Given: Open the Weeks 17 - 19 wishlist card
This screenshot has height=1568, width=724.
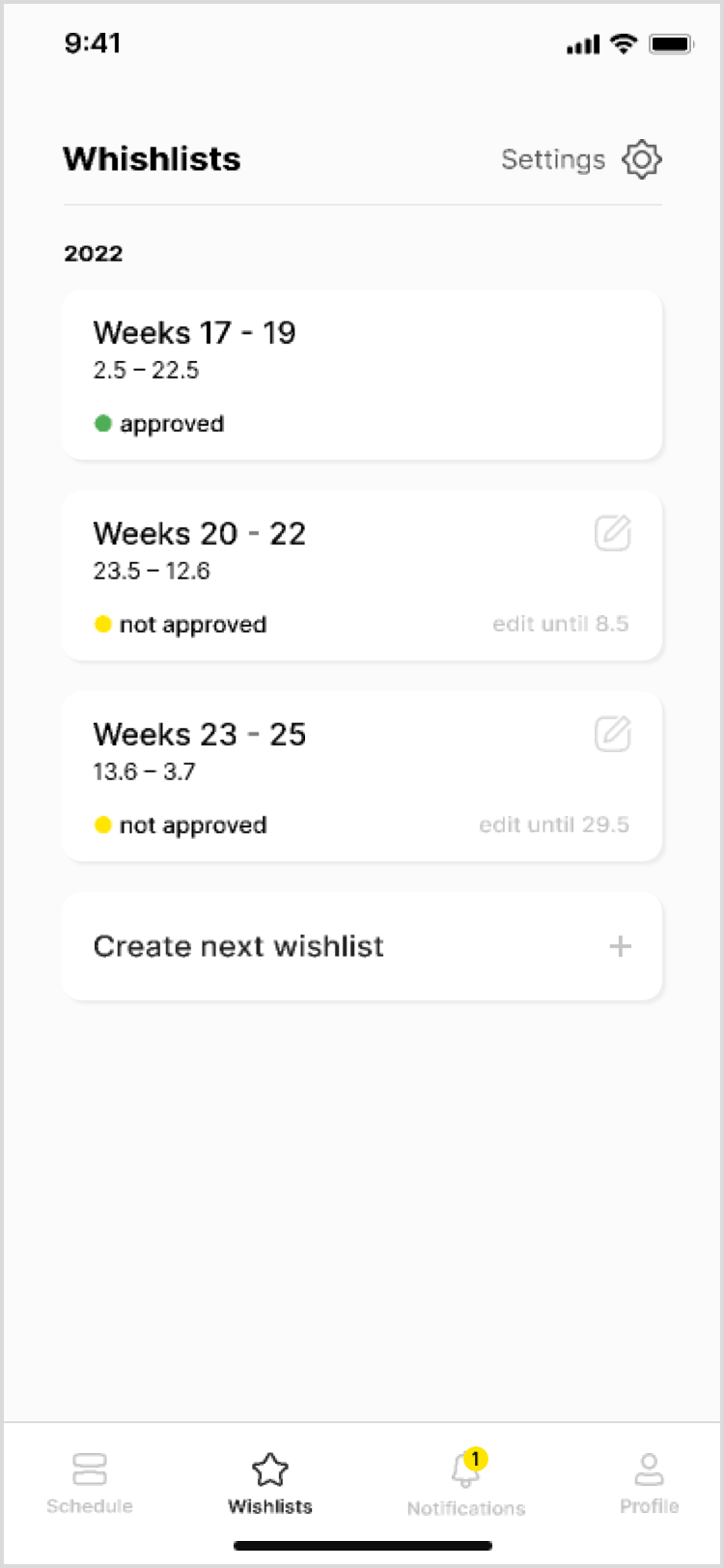Looking at the screenshot, I should (362, 375).
